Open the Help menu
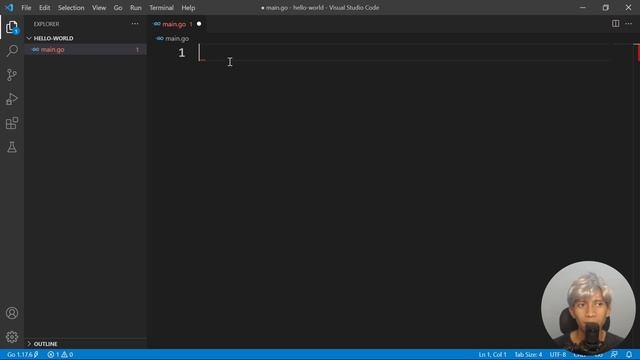 [188, 8]
